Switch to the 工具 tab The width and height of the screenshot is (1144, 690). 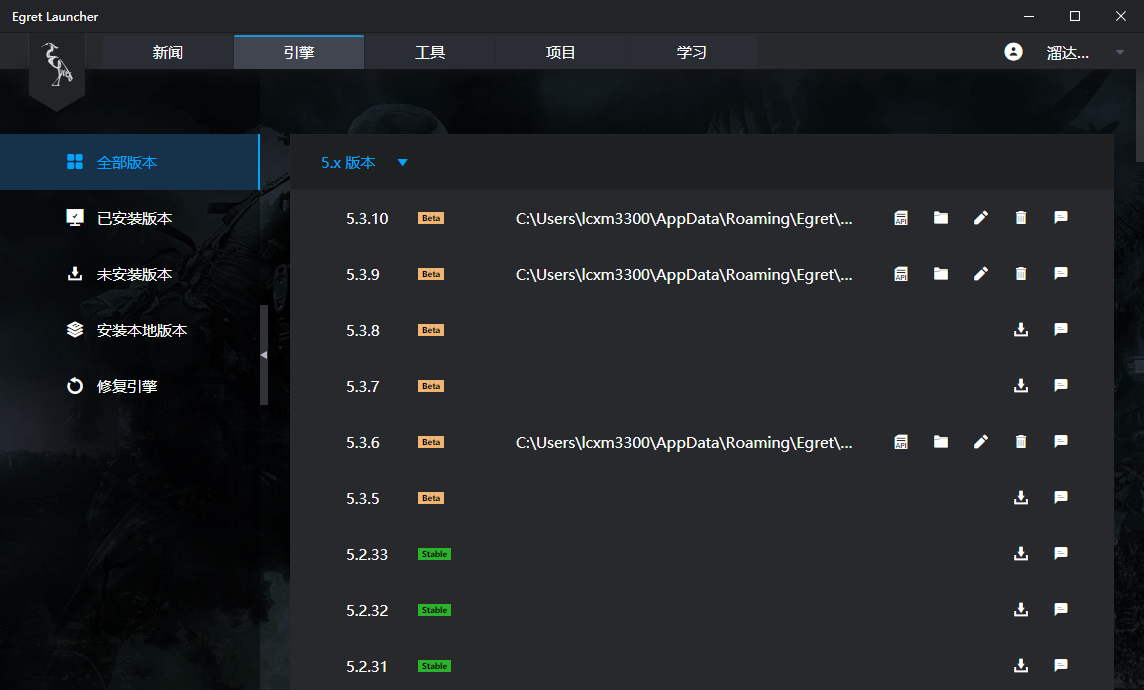coord(429,51)
